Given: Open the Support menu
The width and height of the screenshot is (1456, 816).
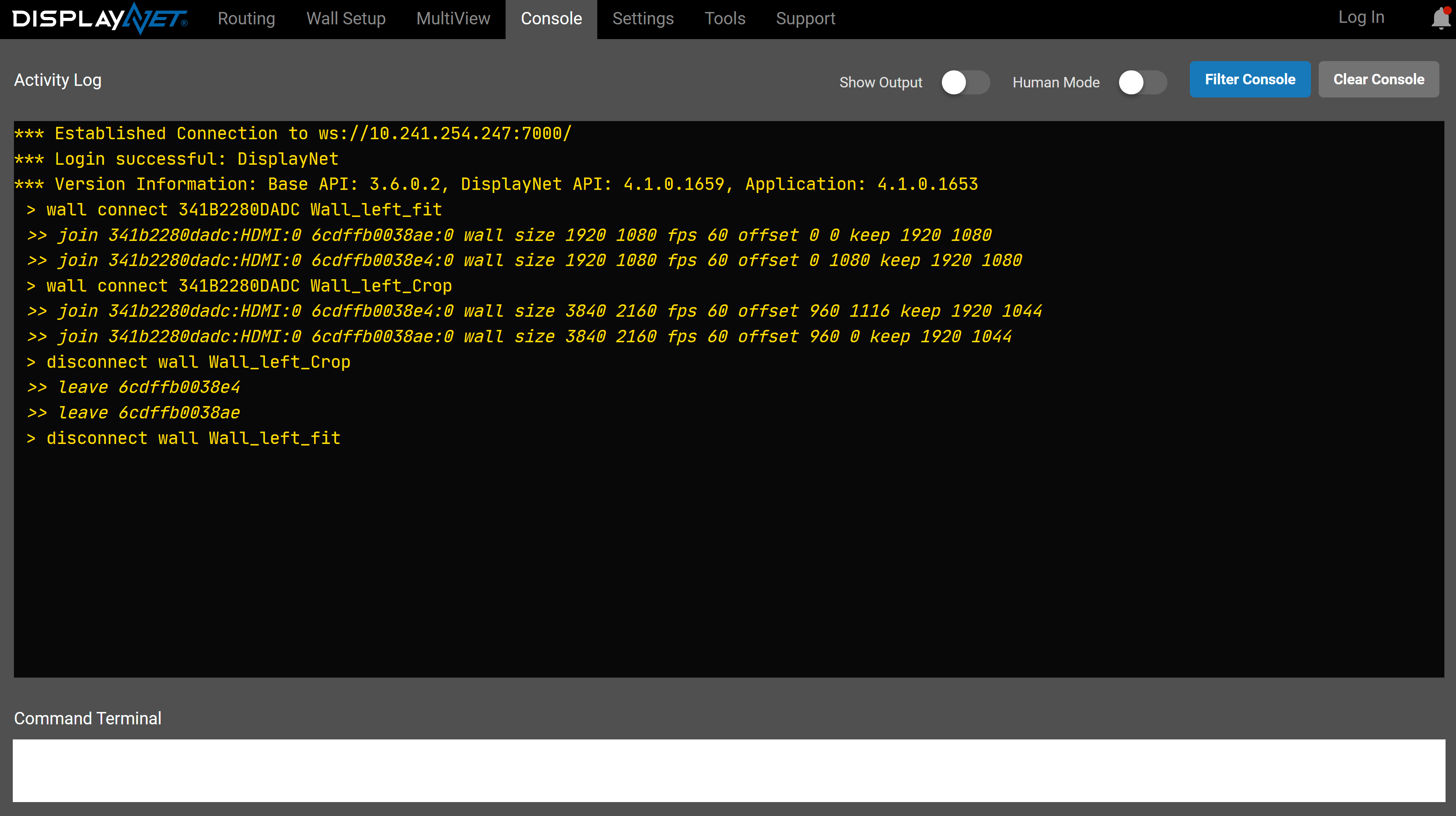Looking at the screenshot, I should pyautogui.click(x=805, y=19).
